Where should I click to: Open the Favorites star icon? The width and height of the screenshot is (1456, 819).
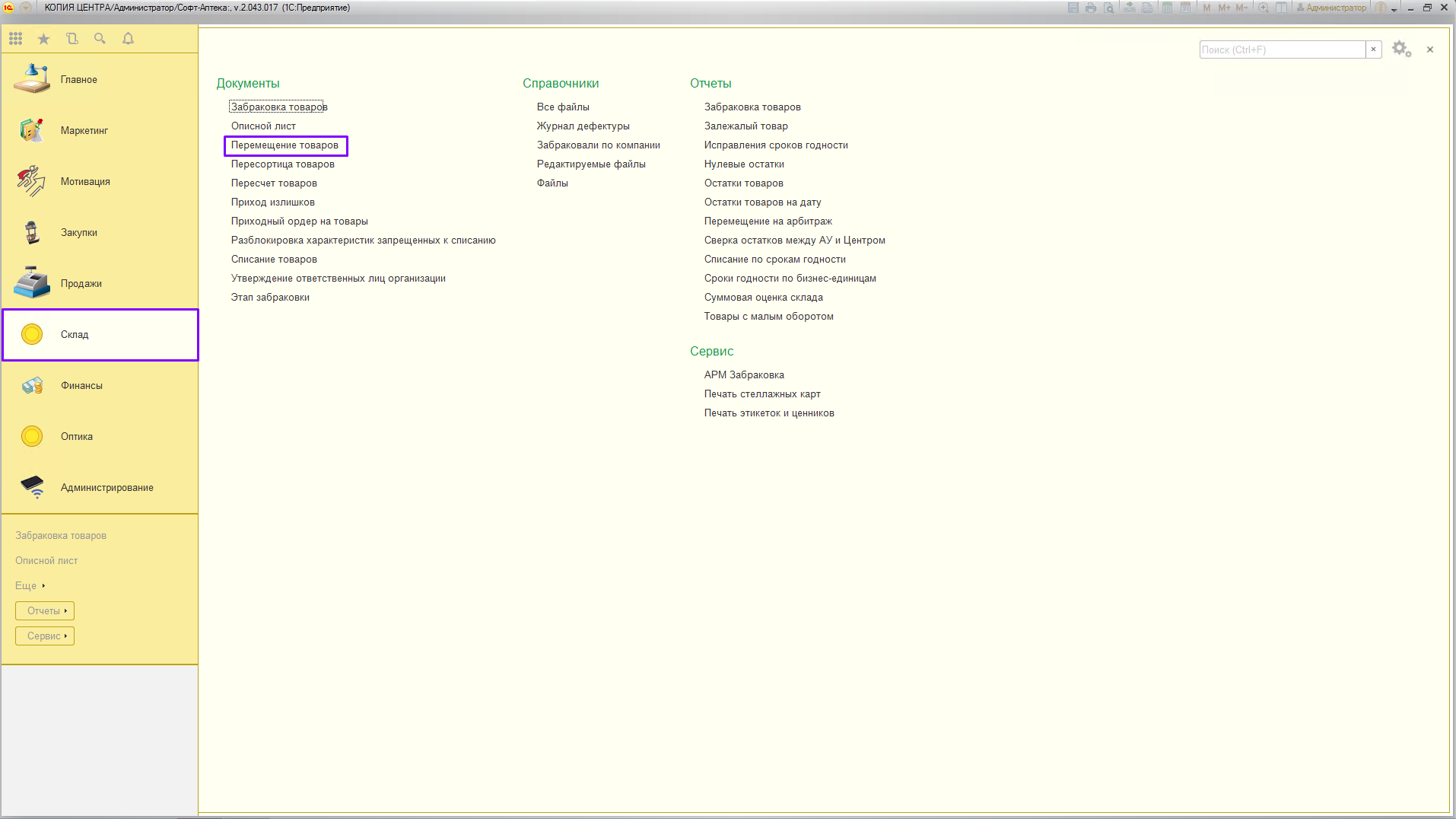coord(43,39)
